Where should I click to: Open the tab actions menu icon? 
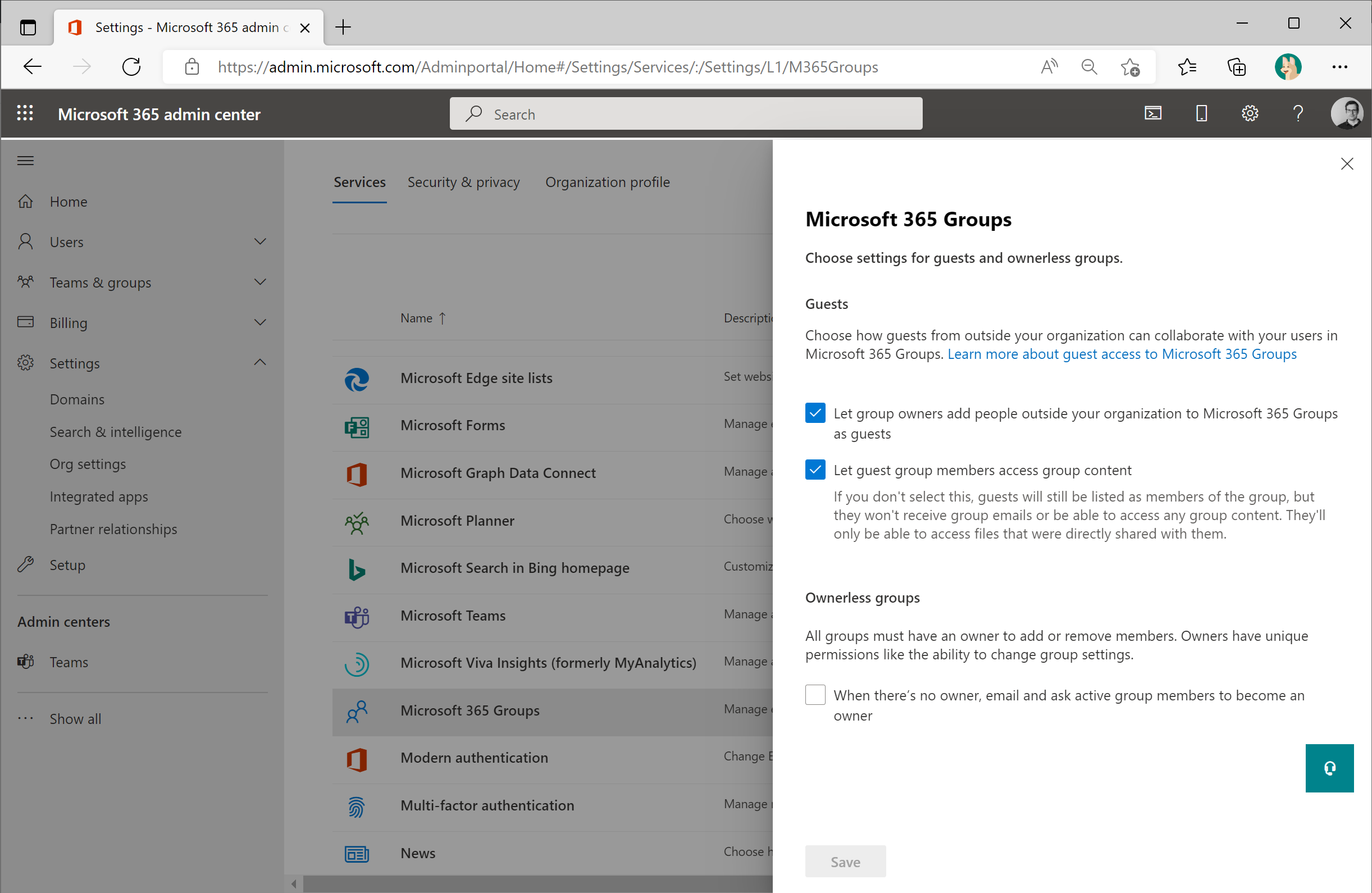coord(28,27)
